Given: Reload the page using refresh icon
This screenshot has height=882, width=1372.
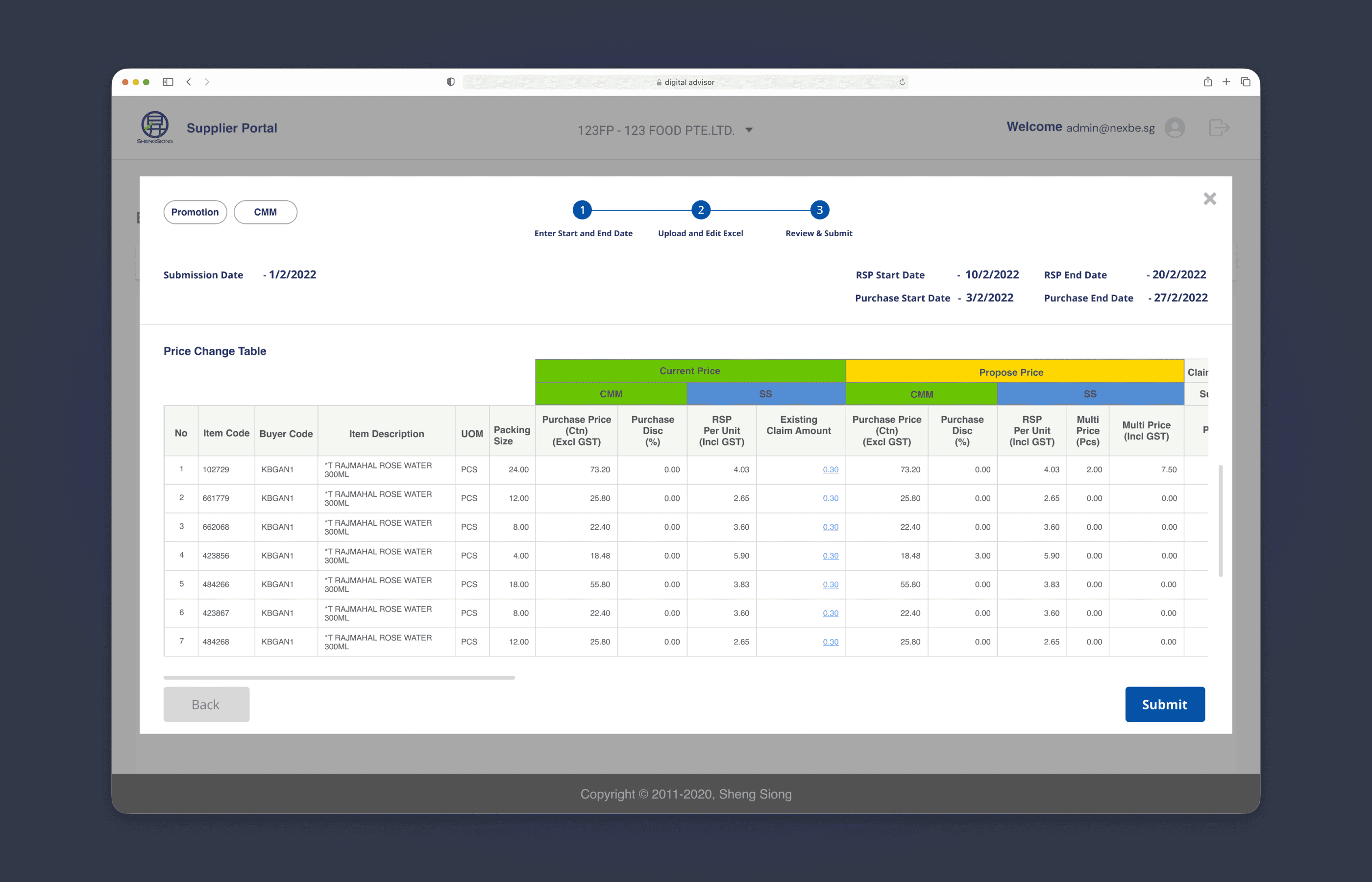Looking at the screenshot, I should (902, 82).
